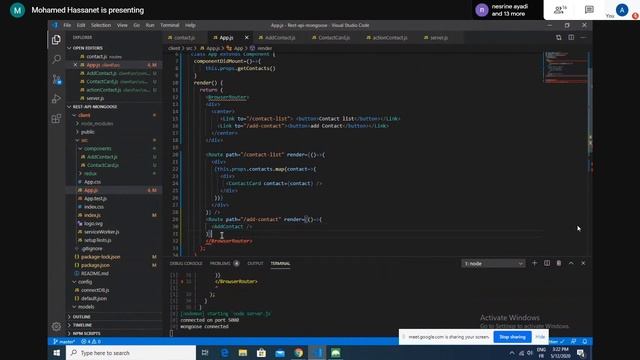Screen dimensions: 640x360
Task: Click the master branch in status bar
Action: pos(64,341)
